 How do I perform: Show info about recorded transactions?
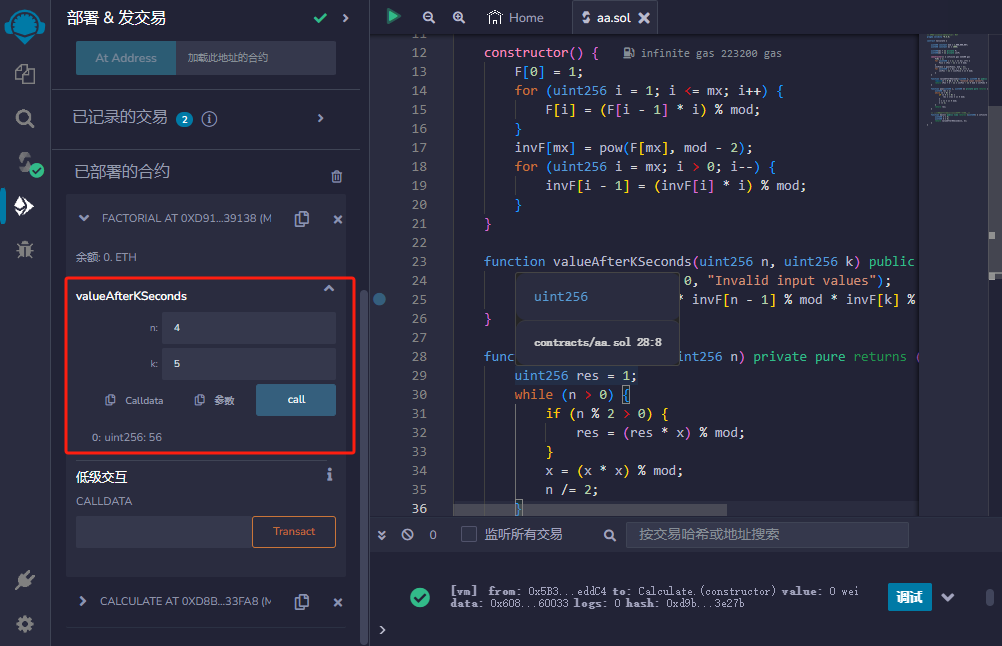pyautogui.click(x=209, y=119)
